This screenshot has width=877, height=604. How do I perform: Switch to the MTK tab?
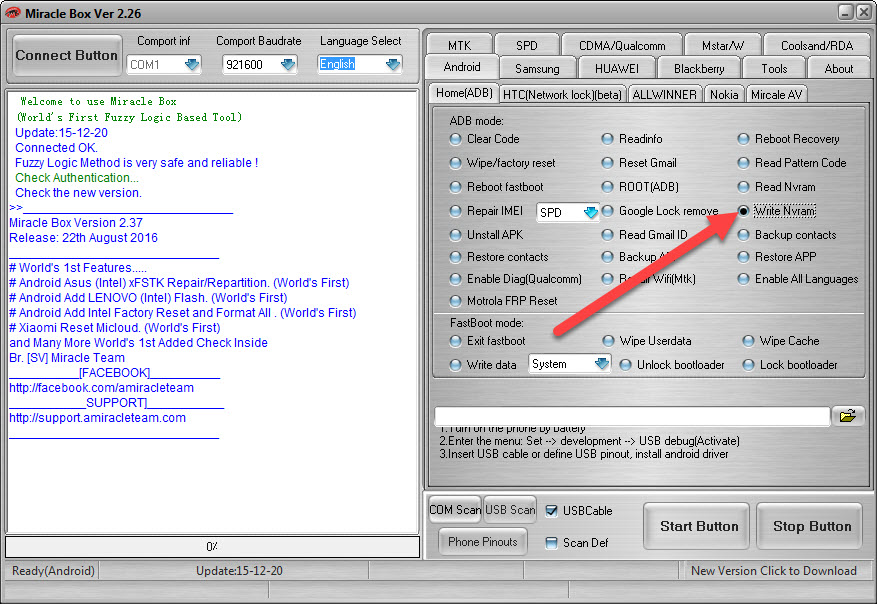(459, 45)
